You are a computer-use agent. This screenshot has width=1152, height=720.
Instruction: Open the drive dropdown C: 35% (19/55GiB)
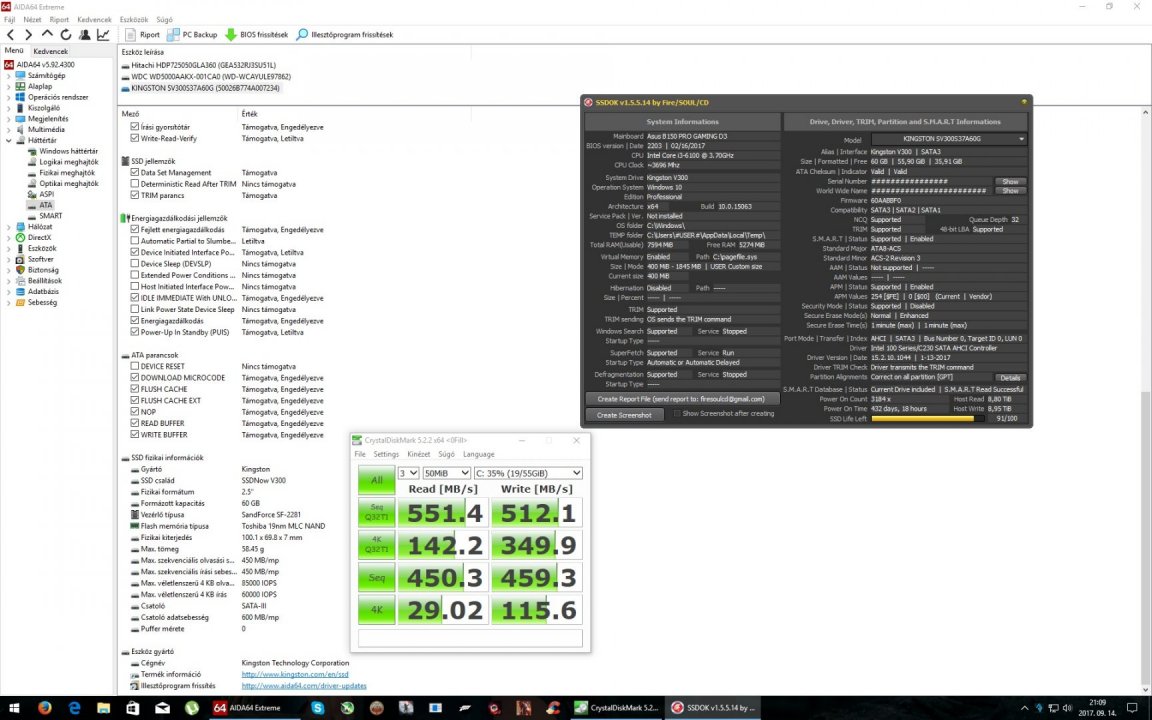pos(528,473)
